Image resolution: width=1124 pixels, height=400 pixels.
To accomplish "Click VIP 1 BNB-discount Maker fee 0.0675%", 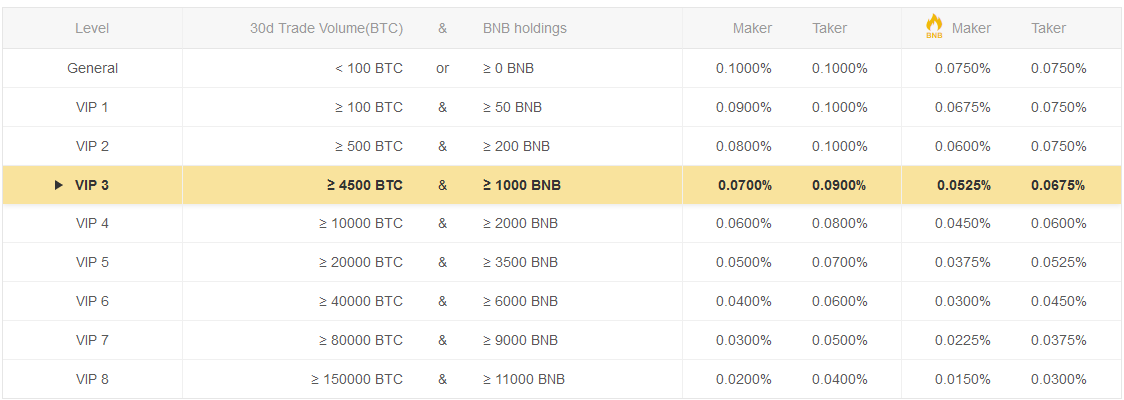I will click(963, 108).
